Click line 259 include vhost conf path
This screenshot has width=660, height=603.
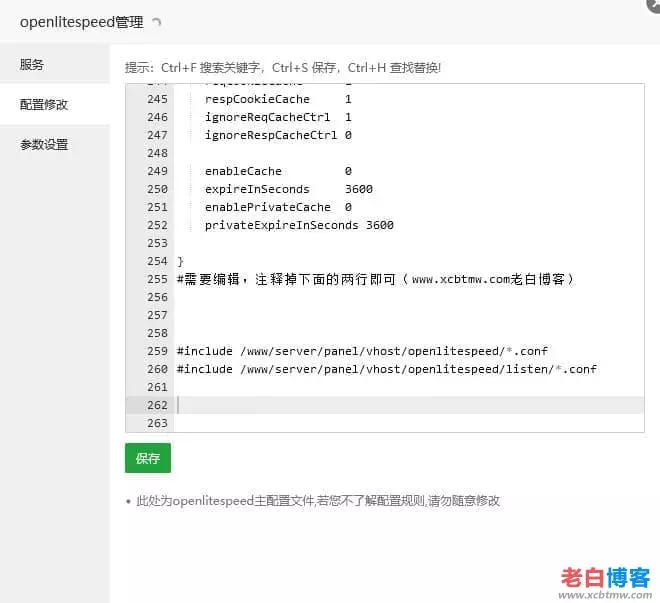pos(362,351)
